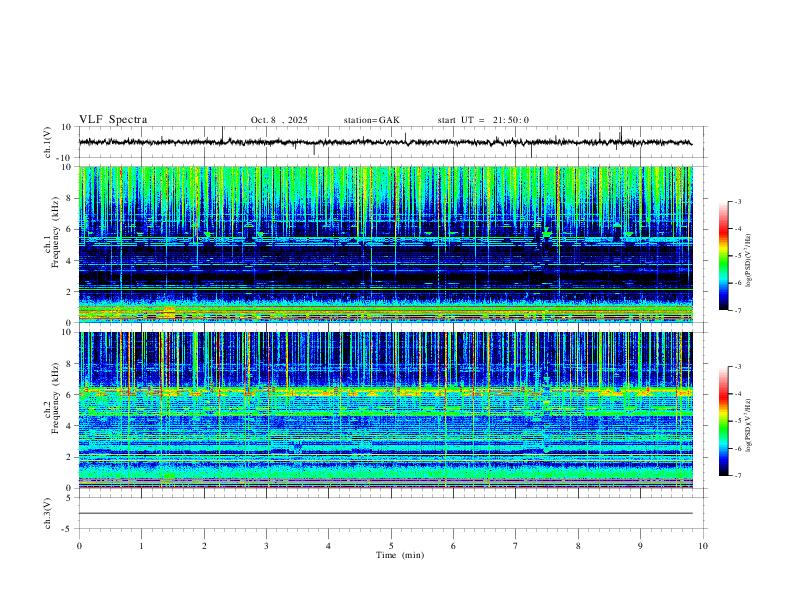Click the "-3" tick on ch.1 colorbar
The width and height of the screenshot is (792, 612).
tap(738, 201)
